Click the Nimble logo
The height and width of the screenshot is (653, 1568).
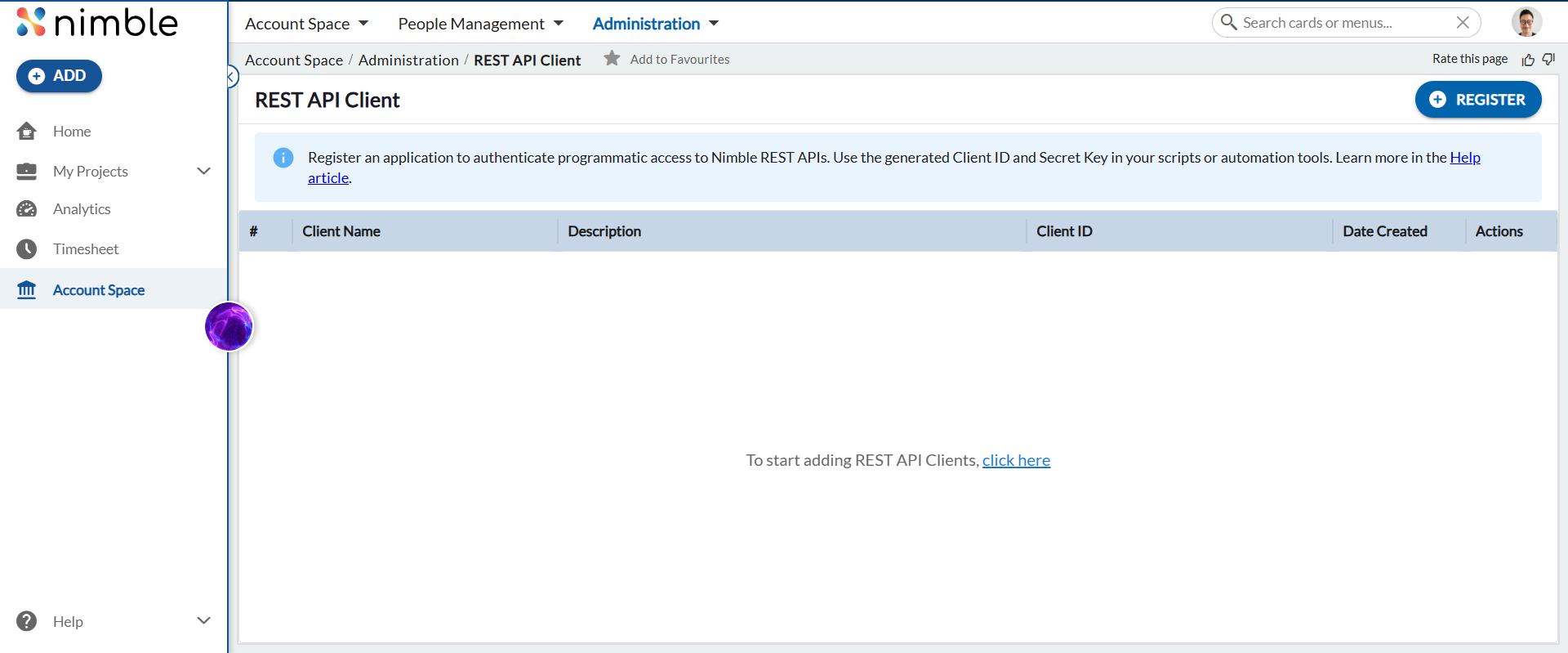96,23
